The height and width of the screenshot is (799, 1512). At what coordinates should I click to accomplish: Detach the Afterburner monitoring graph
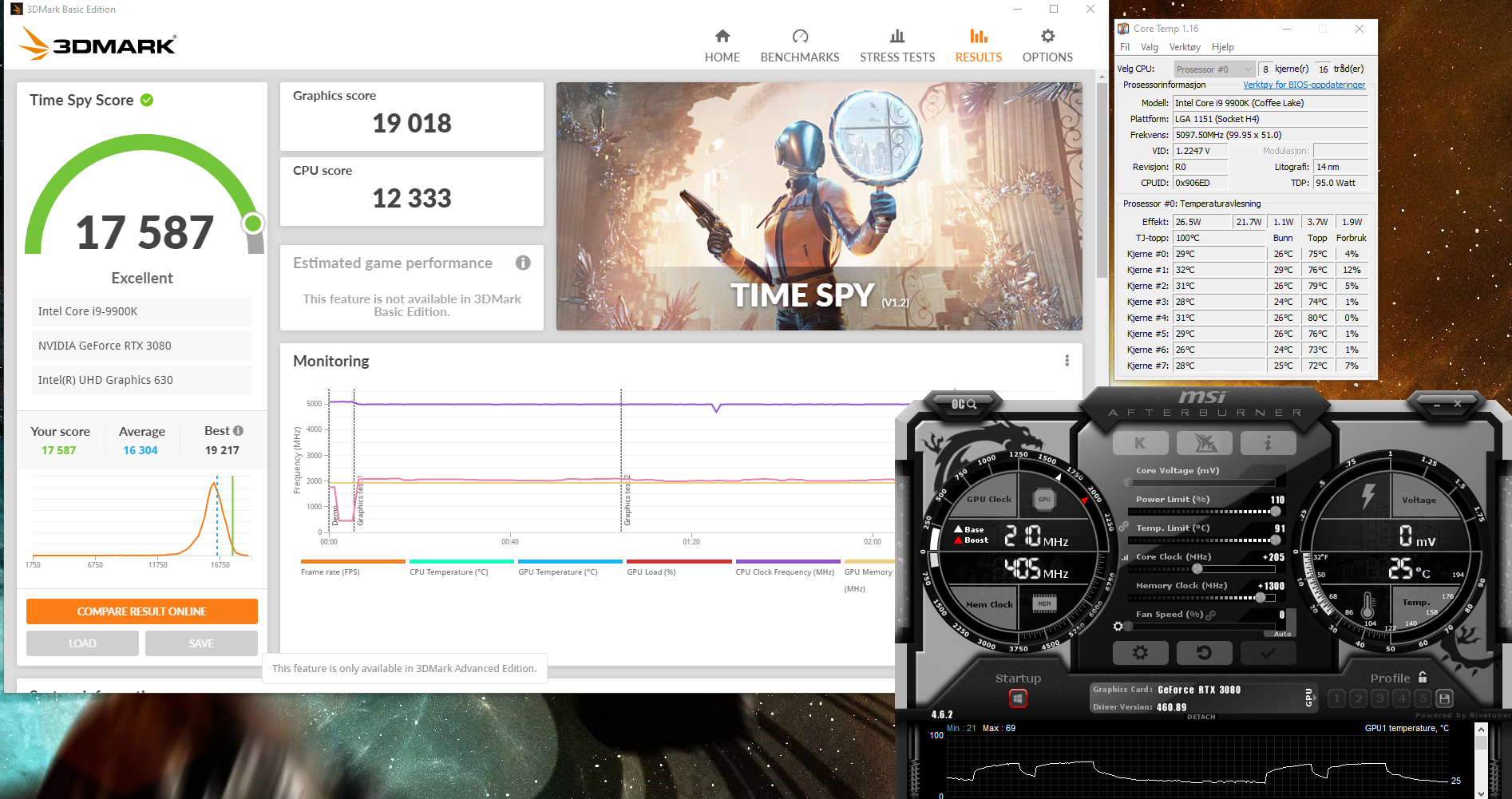coord(1201,717)
